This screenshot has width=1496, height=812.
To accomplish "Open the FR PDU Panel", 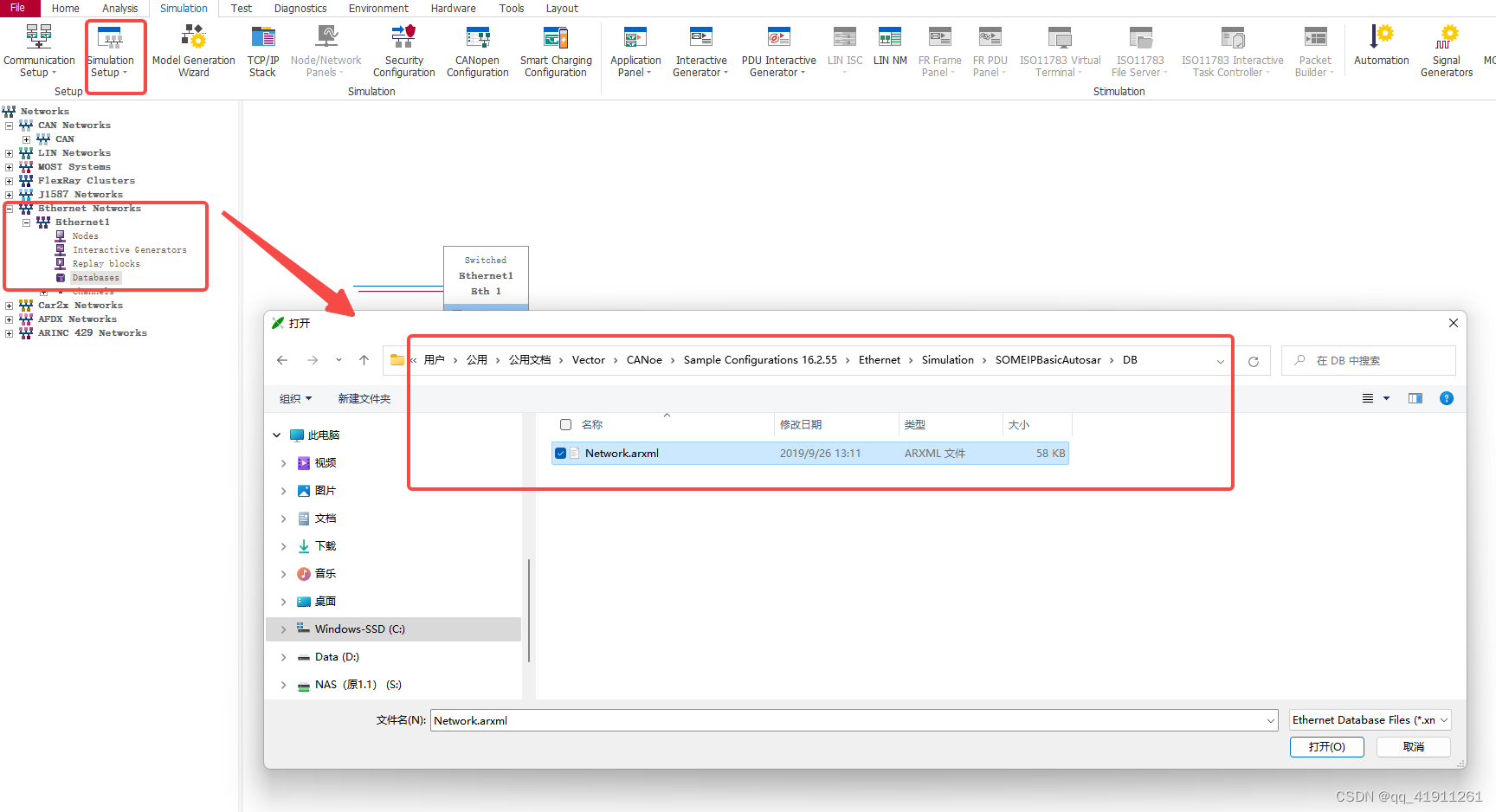I will click(x=990, y=51).
